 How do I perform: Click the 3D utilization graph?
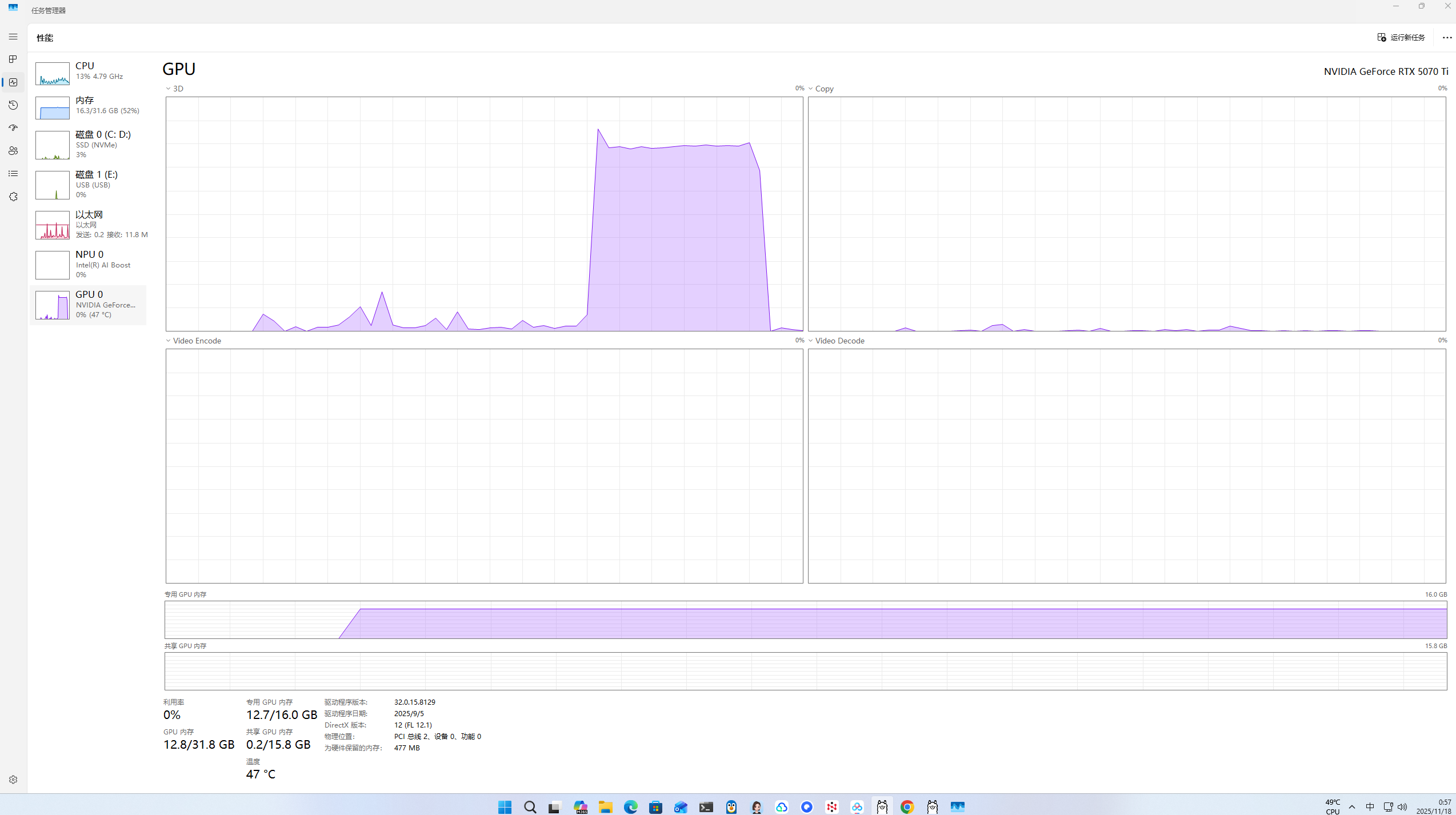click(484, 214)
